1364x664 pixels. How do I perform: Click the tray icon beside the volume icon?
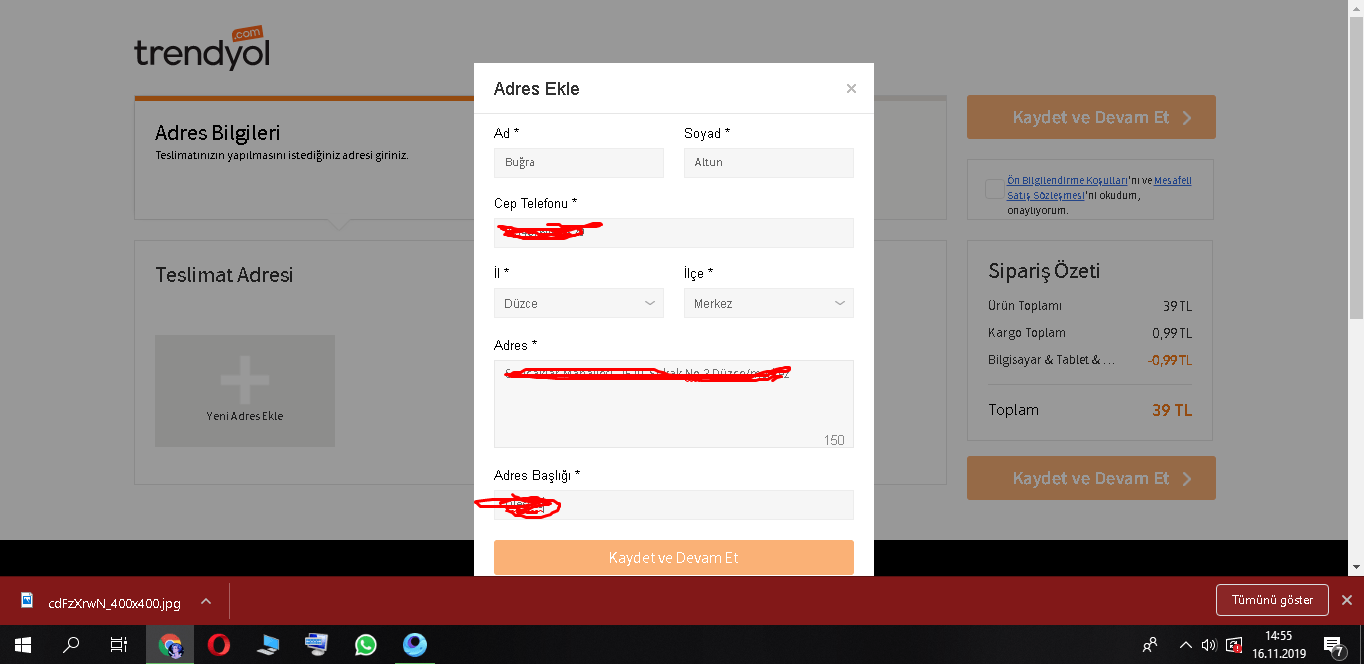1234,645
